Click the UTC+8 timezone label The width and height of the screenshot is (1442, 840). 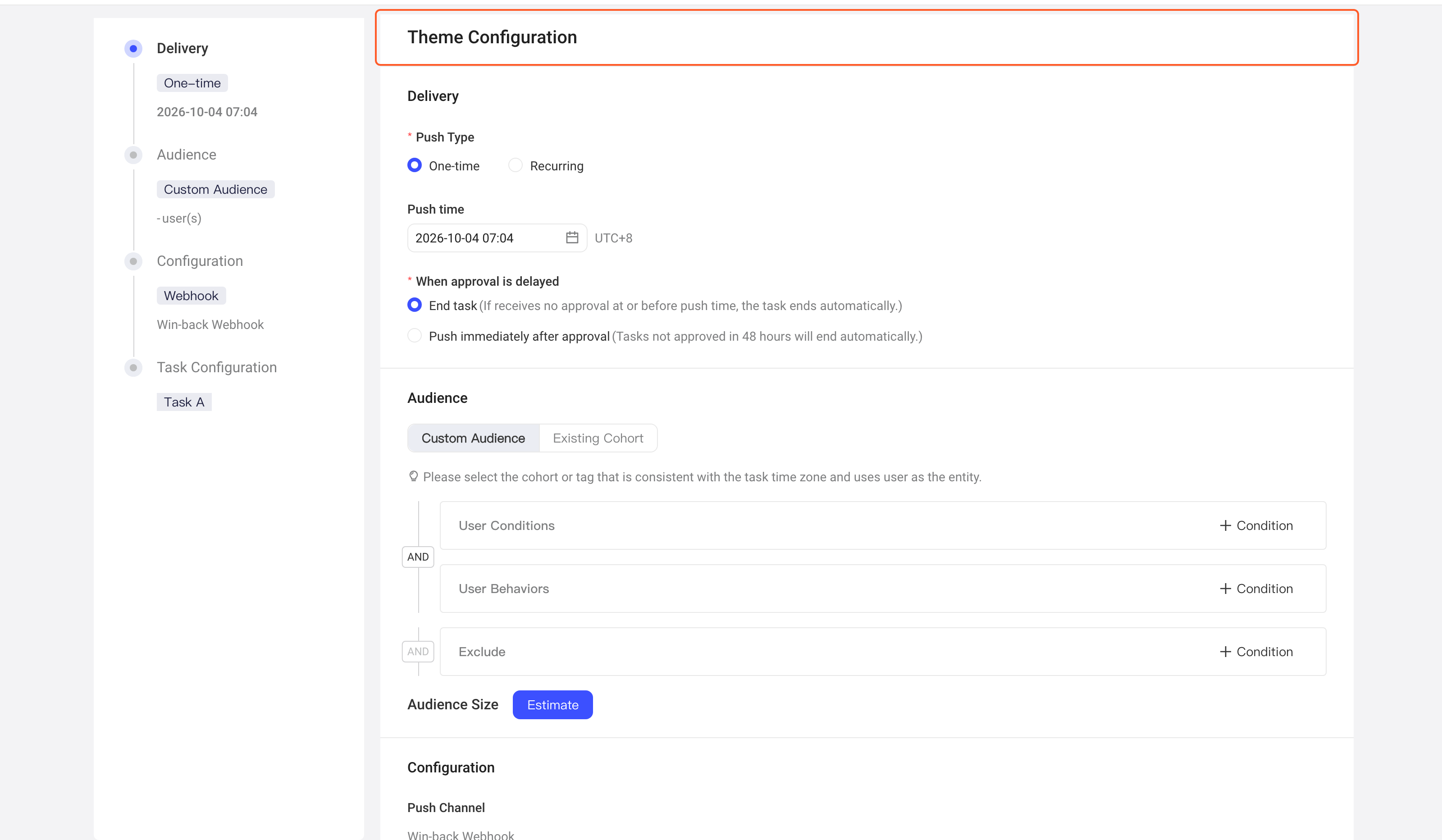613,238
